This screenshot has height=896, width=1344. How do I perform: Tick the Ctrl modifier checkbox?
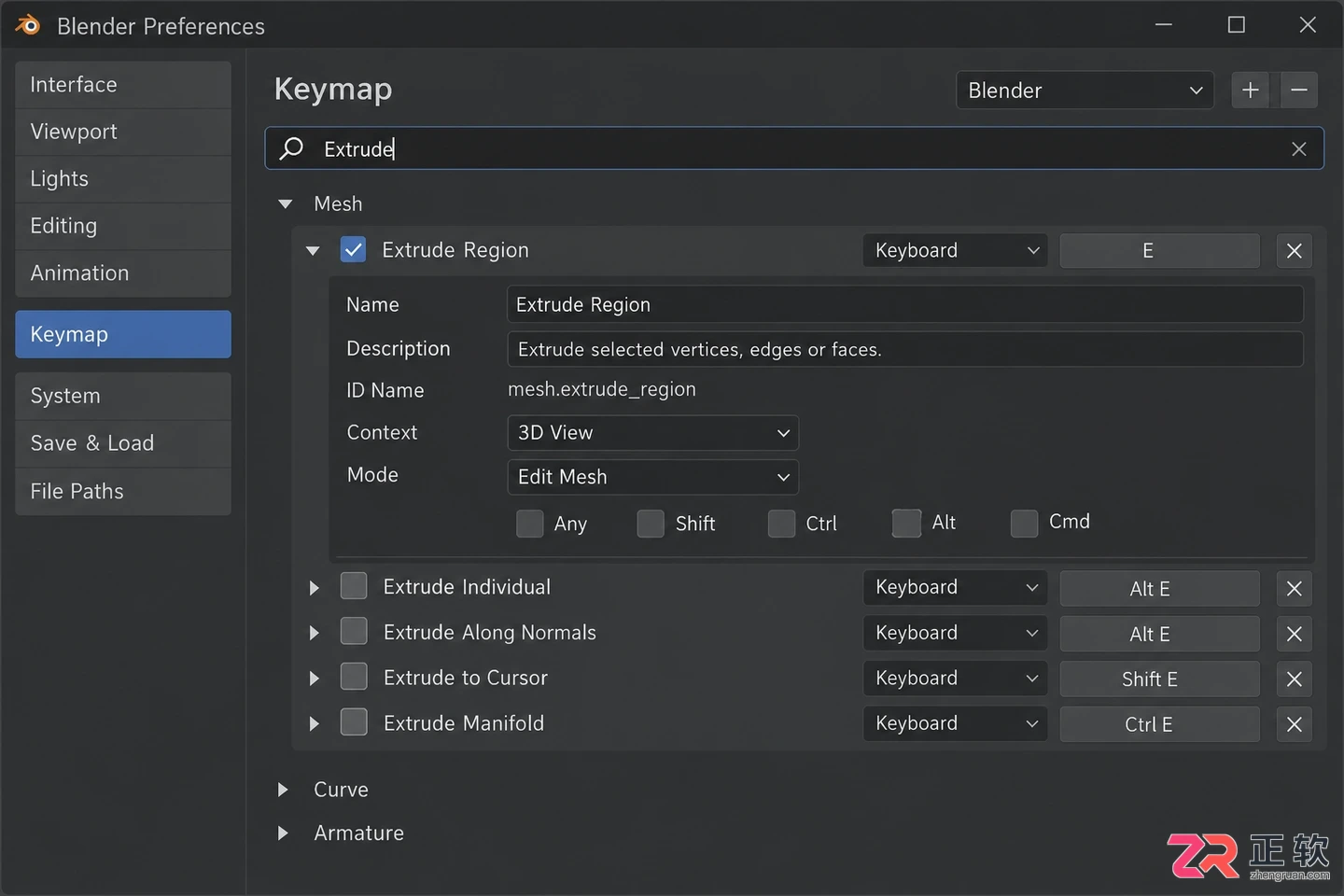[781, 524]
